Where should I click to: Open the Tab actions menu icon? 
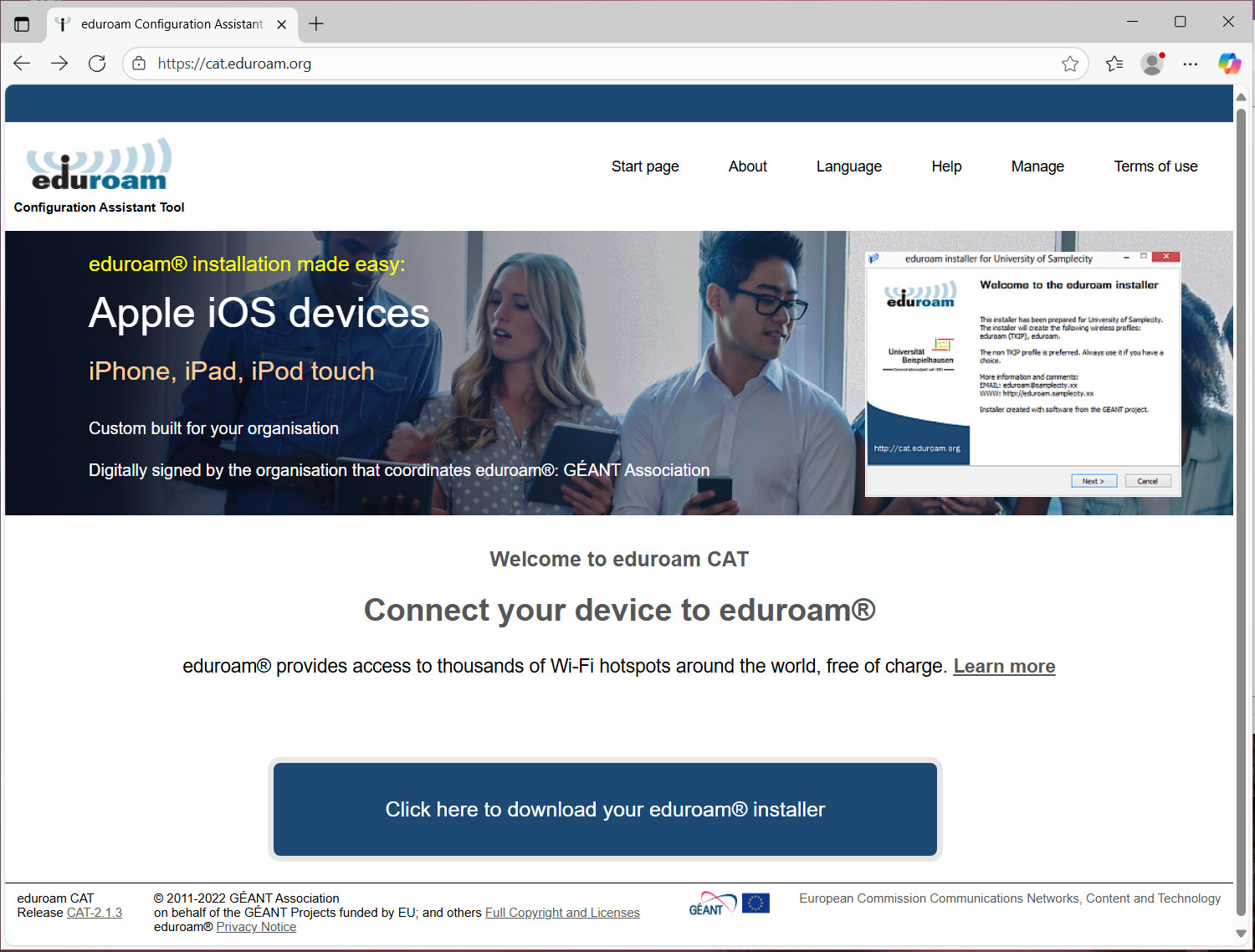22,24
